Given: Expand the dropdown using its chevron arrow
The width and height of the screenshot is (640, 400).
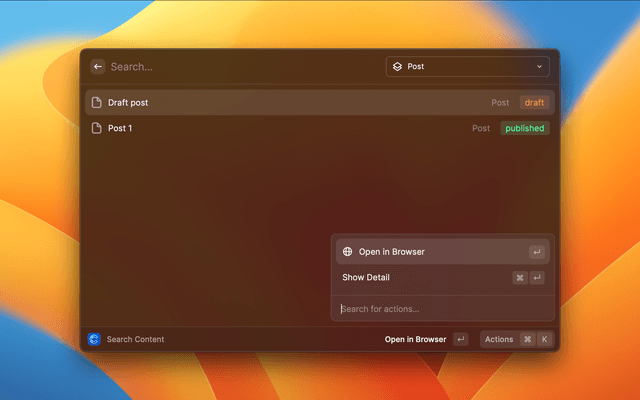Looking at the screenshot, I should pos(540,67).
